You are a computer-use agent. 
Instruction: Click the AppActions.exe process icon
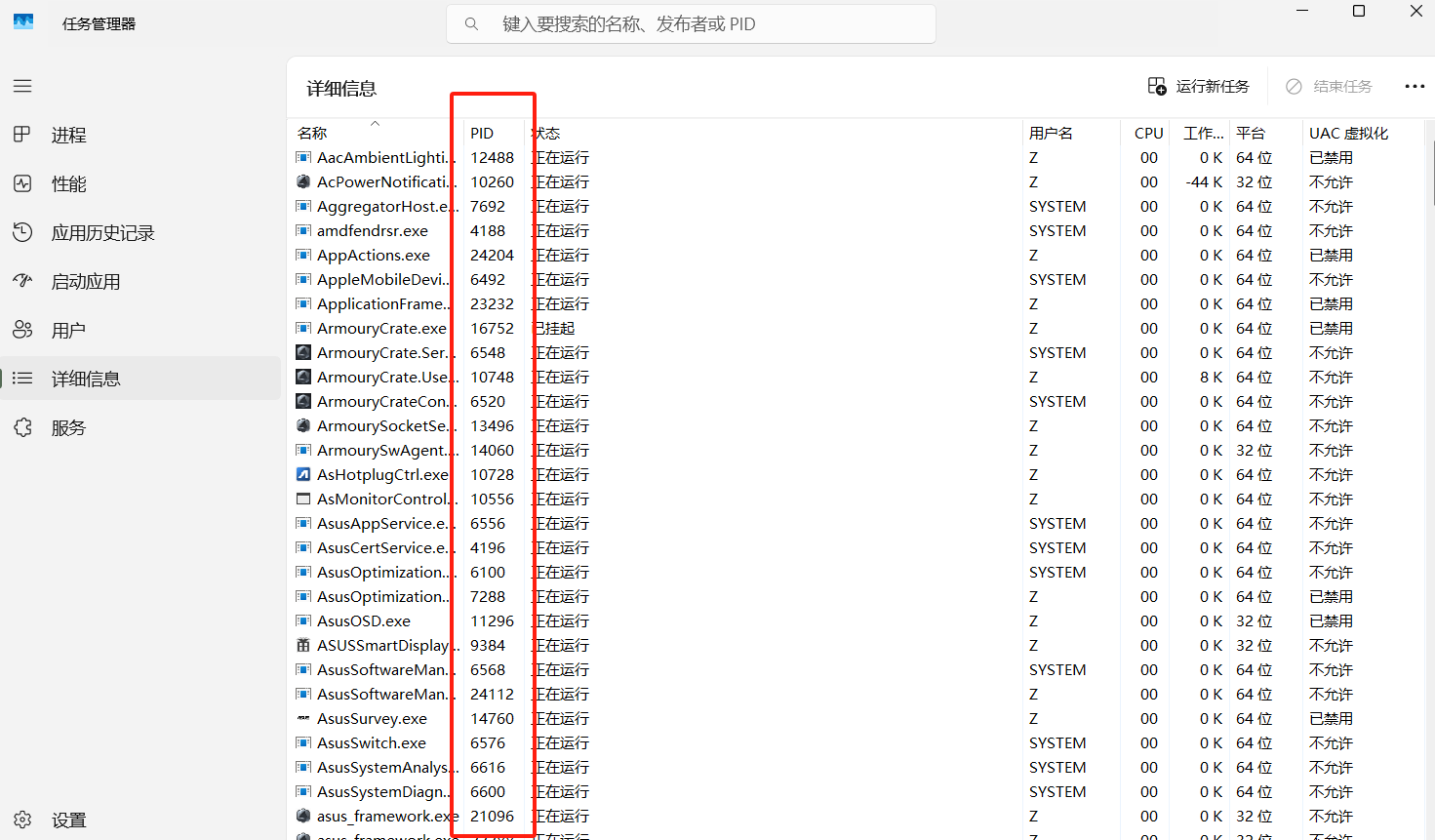tap(303, 255)
